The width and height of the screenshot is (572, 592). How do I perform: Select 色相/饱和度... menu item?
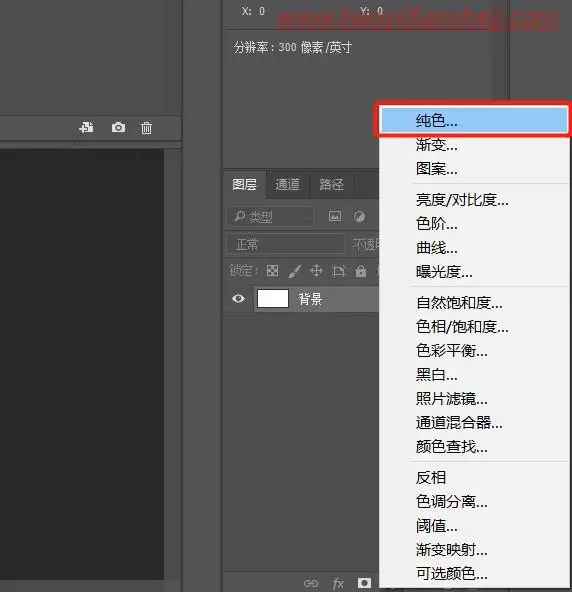coord(474,327)
